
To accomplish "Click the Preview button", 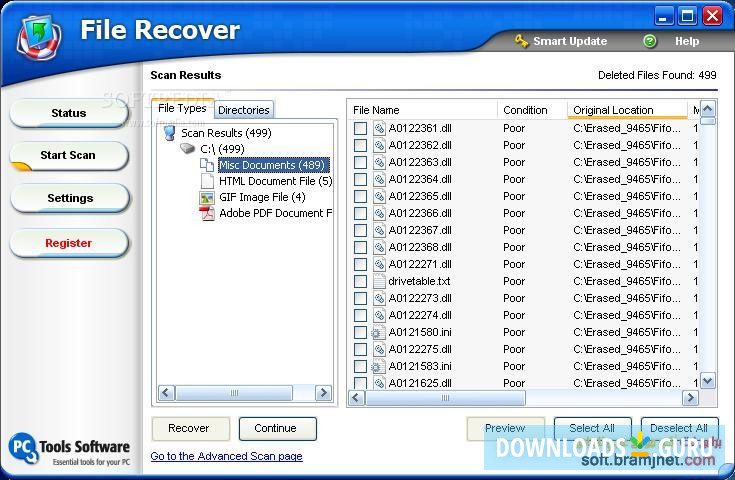I will 506,428.
